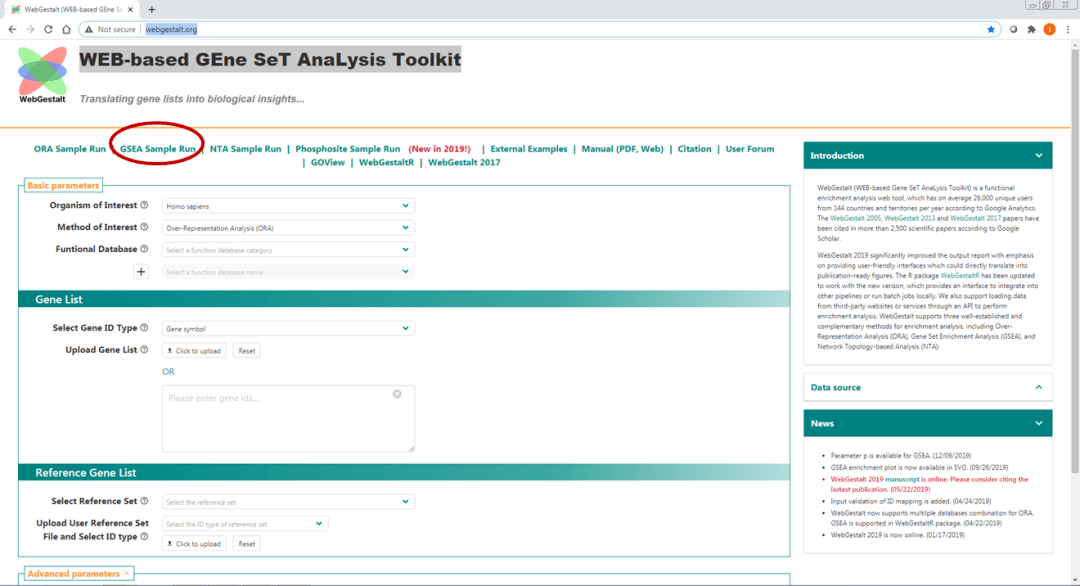1080x586 pixels.
Task: Clear gene ids textbox with the X icon
Action: tap(397, 394)
